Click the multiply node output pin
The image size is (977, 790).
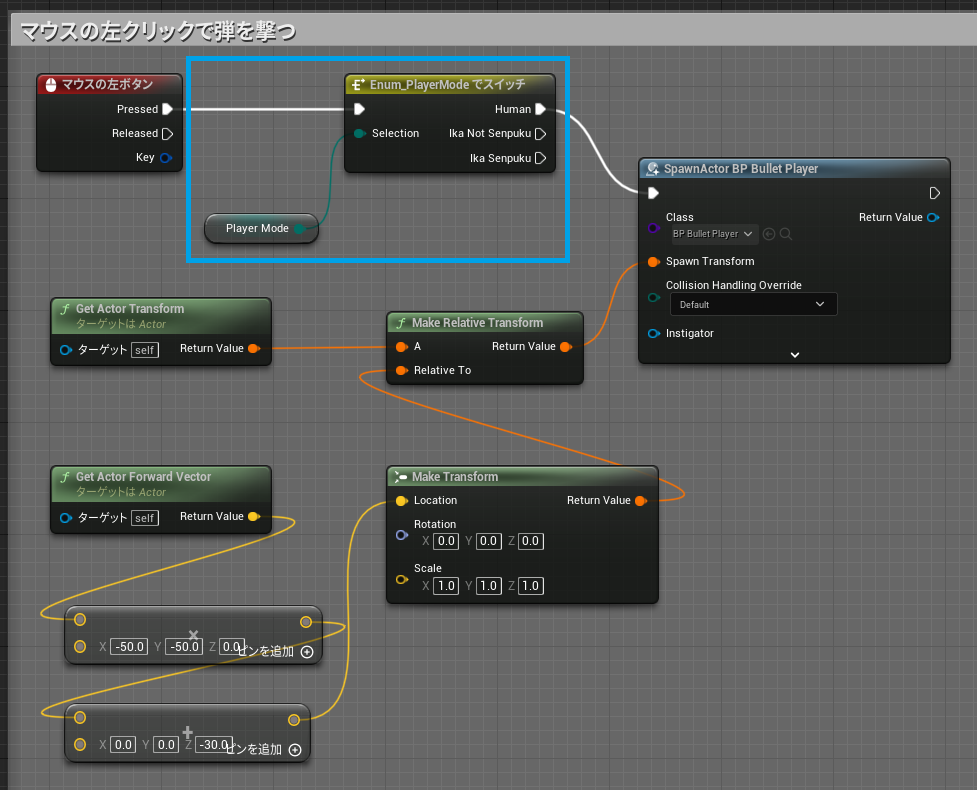pos(305,622)
